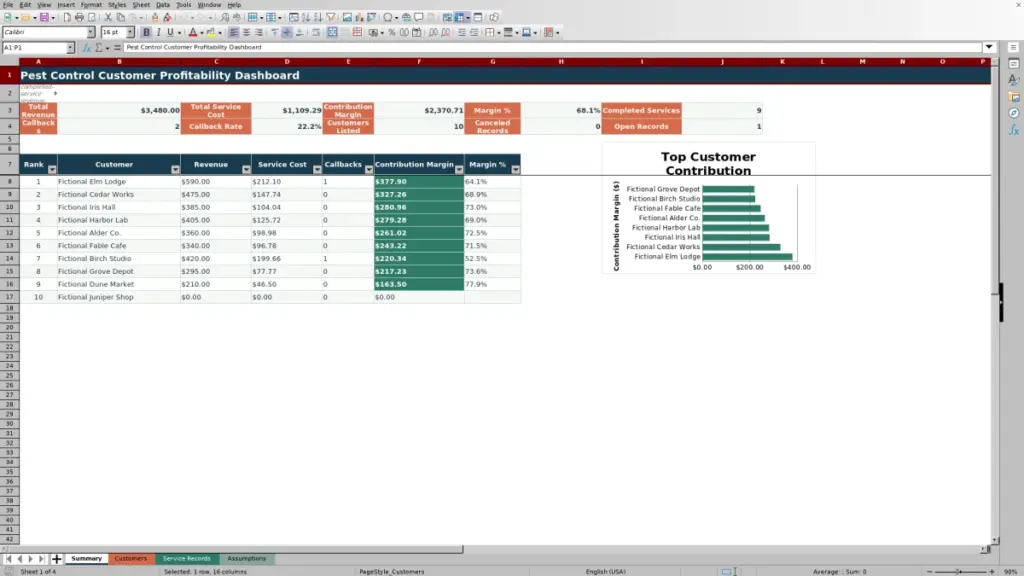Click the zoom slider in the status bar

coord(959,571)
